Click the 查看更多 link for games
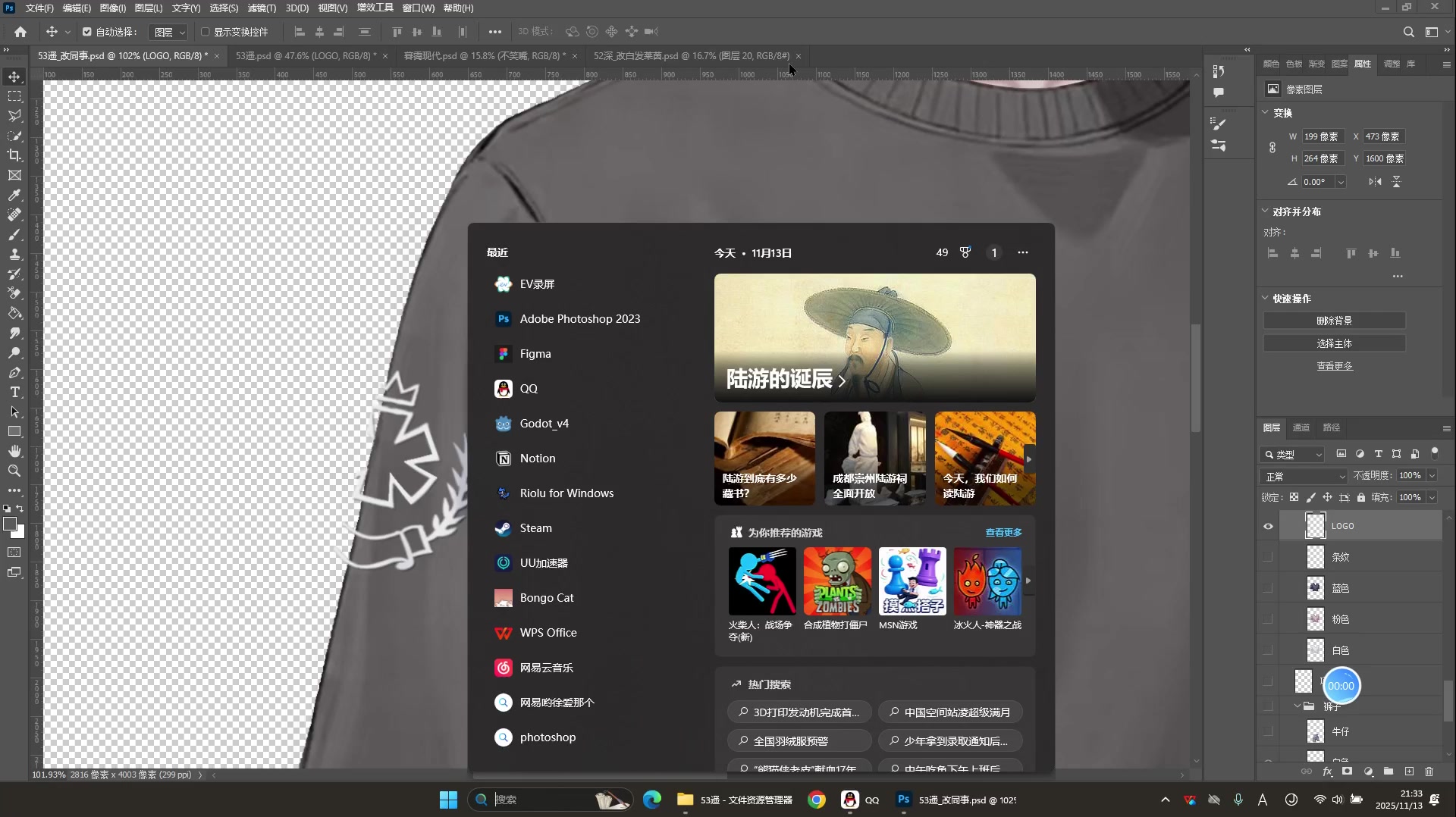1456x817 pixels. pyautogui.click(x=1003, y=533)
